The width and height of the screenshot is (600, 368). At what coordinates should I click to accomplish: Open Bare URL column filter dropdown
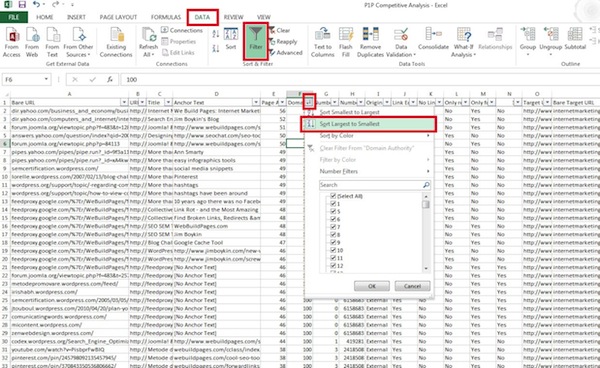[124, 103]
